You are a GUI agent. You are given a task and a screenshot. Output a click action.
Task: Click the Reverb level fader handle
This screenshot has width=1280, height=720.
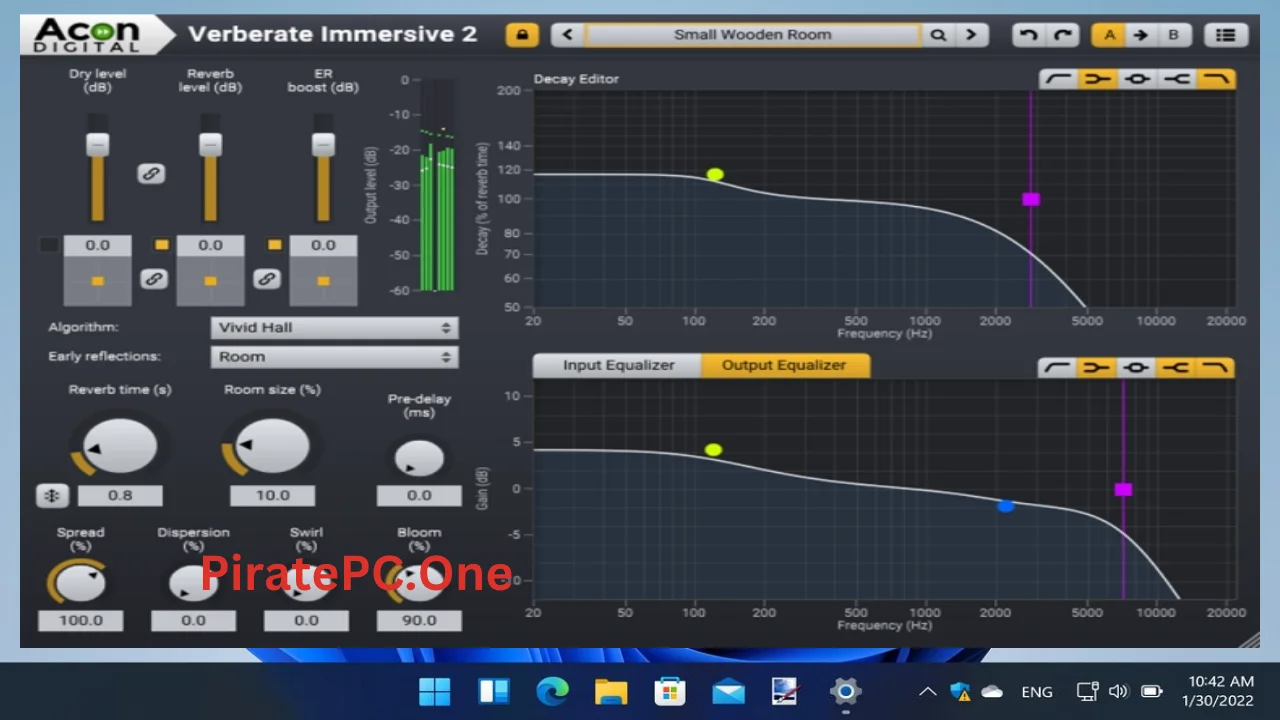point(210,144)
